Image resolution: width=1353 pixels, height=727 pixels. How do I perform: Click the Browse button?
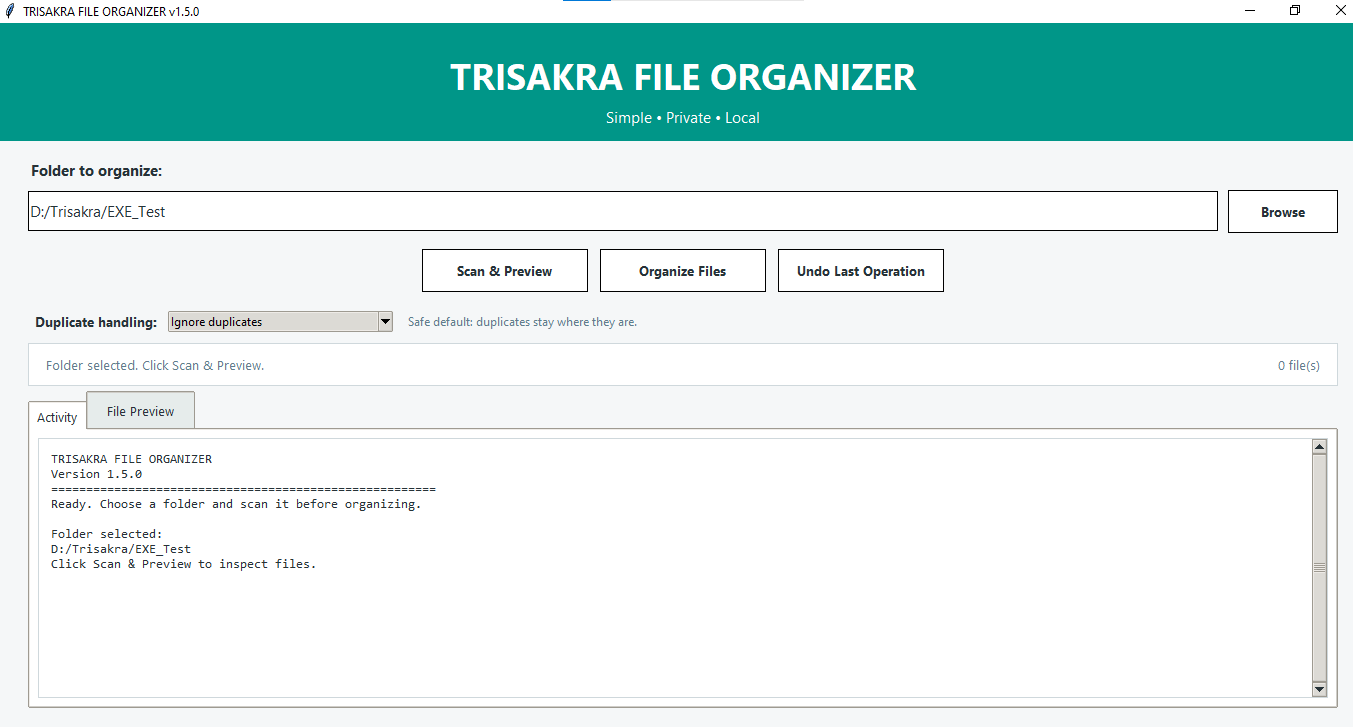pos(1282,212)
